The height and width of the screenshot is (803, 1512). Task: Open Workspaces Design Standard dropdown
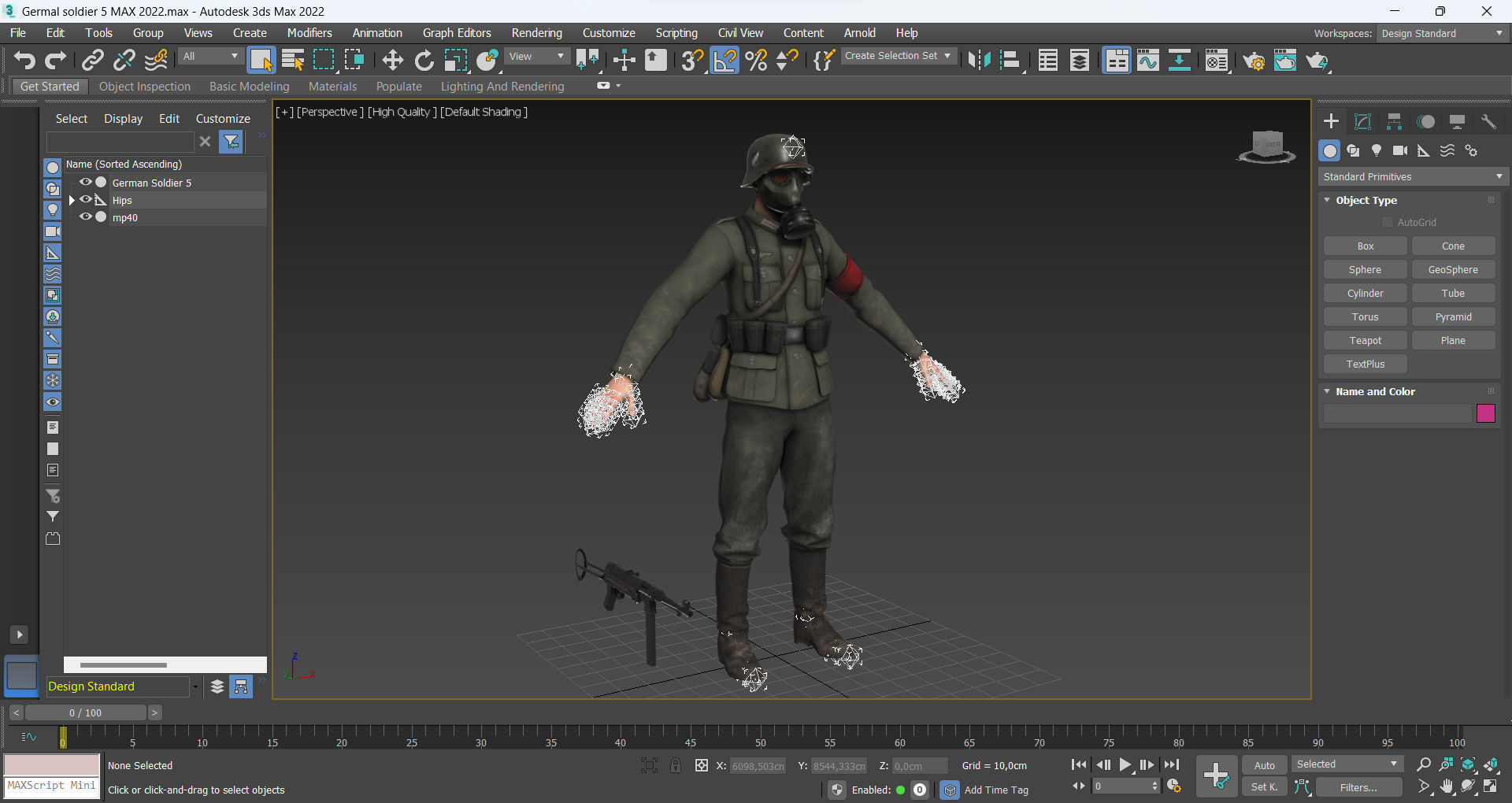pos(1443,34)
